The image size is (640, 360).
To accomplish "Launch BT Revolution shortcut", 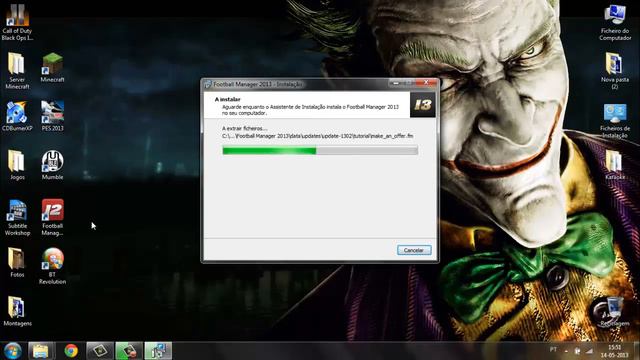I will click(x=52, y=266).
